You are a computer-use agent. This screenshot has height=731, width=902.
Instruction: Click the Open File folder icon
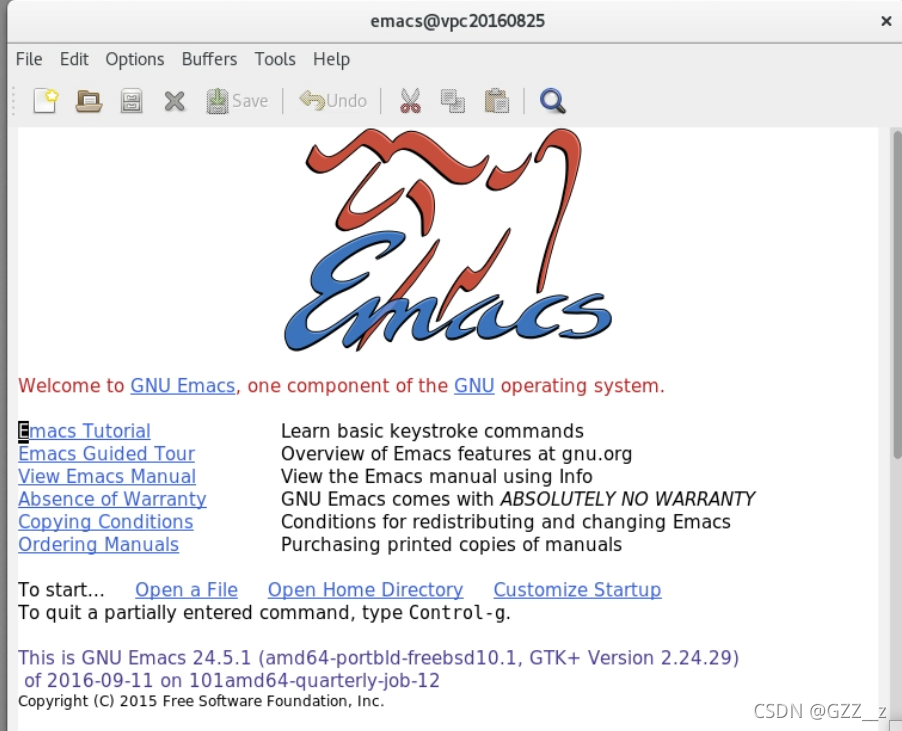pyautogui.click(x=89, y=101)
